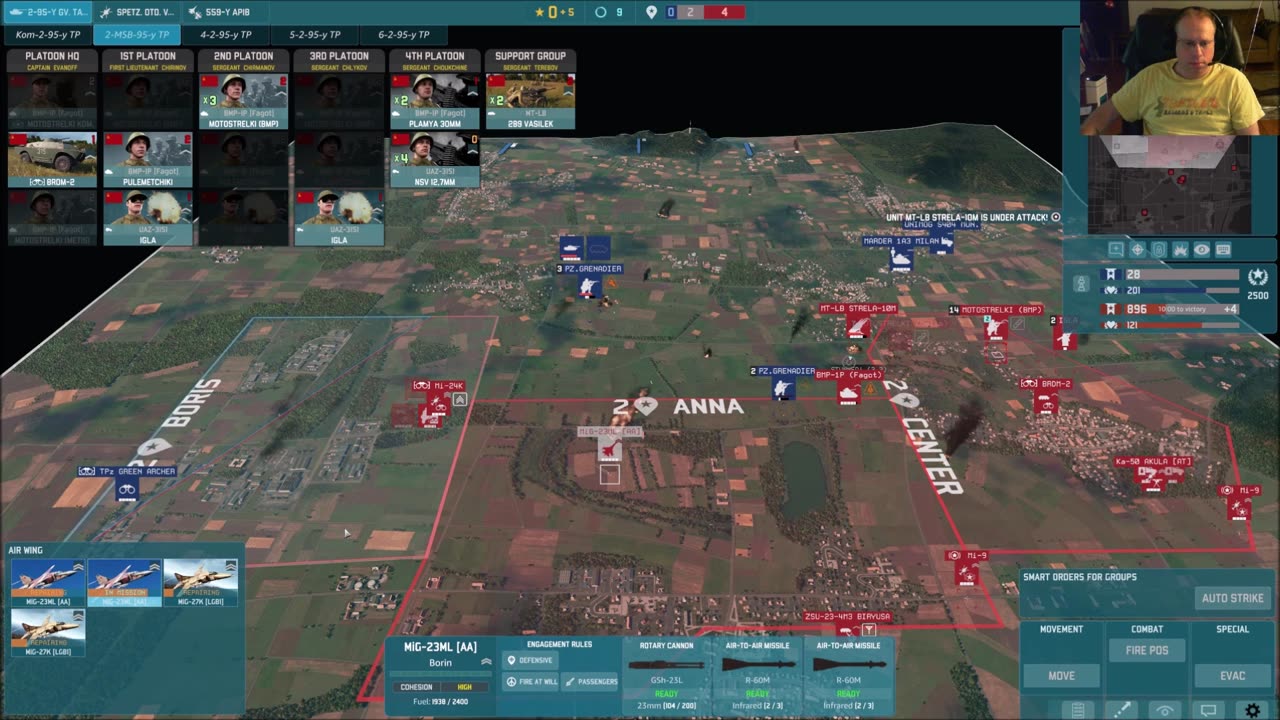Viewport: 1280px width, 720px height.
Task: Click the flame icon under minimap
Action: pos(1180,249)
